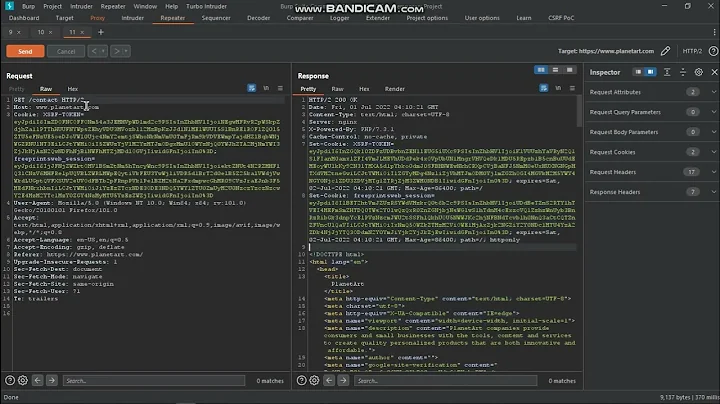
Task: Cancel the pending request
Action: click(66, 51)
